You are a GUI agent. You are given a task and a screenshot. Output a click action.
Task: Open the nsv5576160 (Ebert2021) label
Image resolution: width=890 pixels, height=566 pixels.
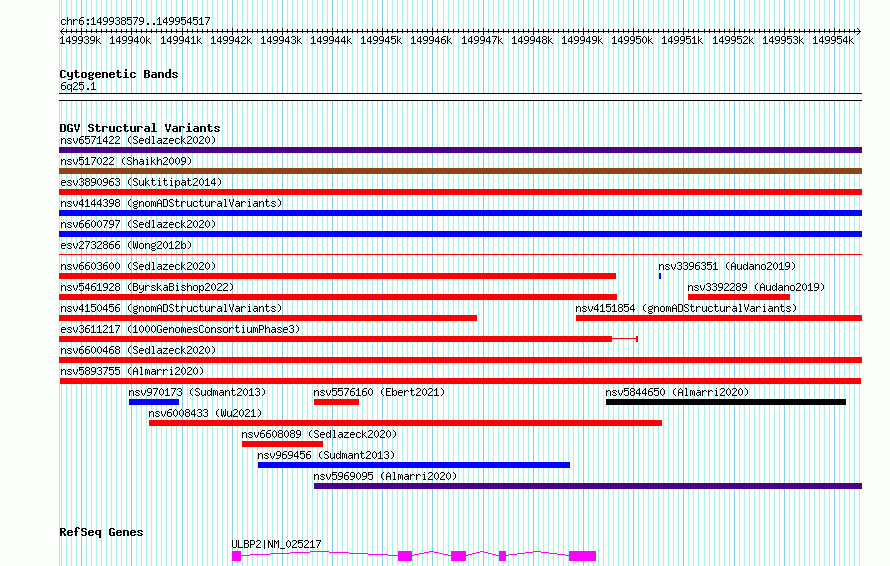click(379, 392)
